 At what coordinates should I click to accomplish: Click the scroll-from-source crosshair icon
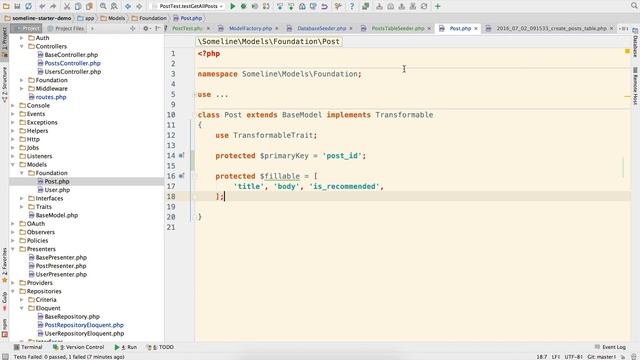(133, 28)
